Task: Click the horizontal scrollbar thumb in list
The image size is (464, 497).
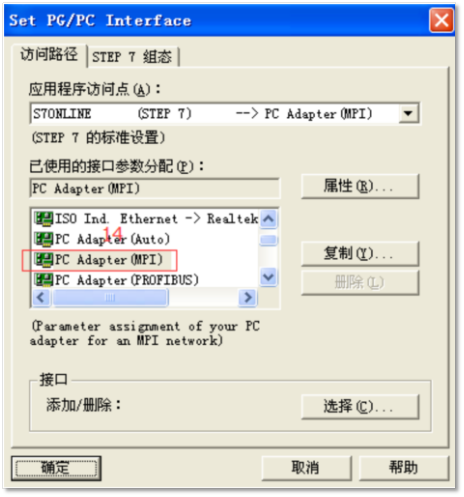Action: pyautogui.click(x=111, y=297)
